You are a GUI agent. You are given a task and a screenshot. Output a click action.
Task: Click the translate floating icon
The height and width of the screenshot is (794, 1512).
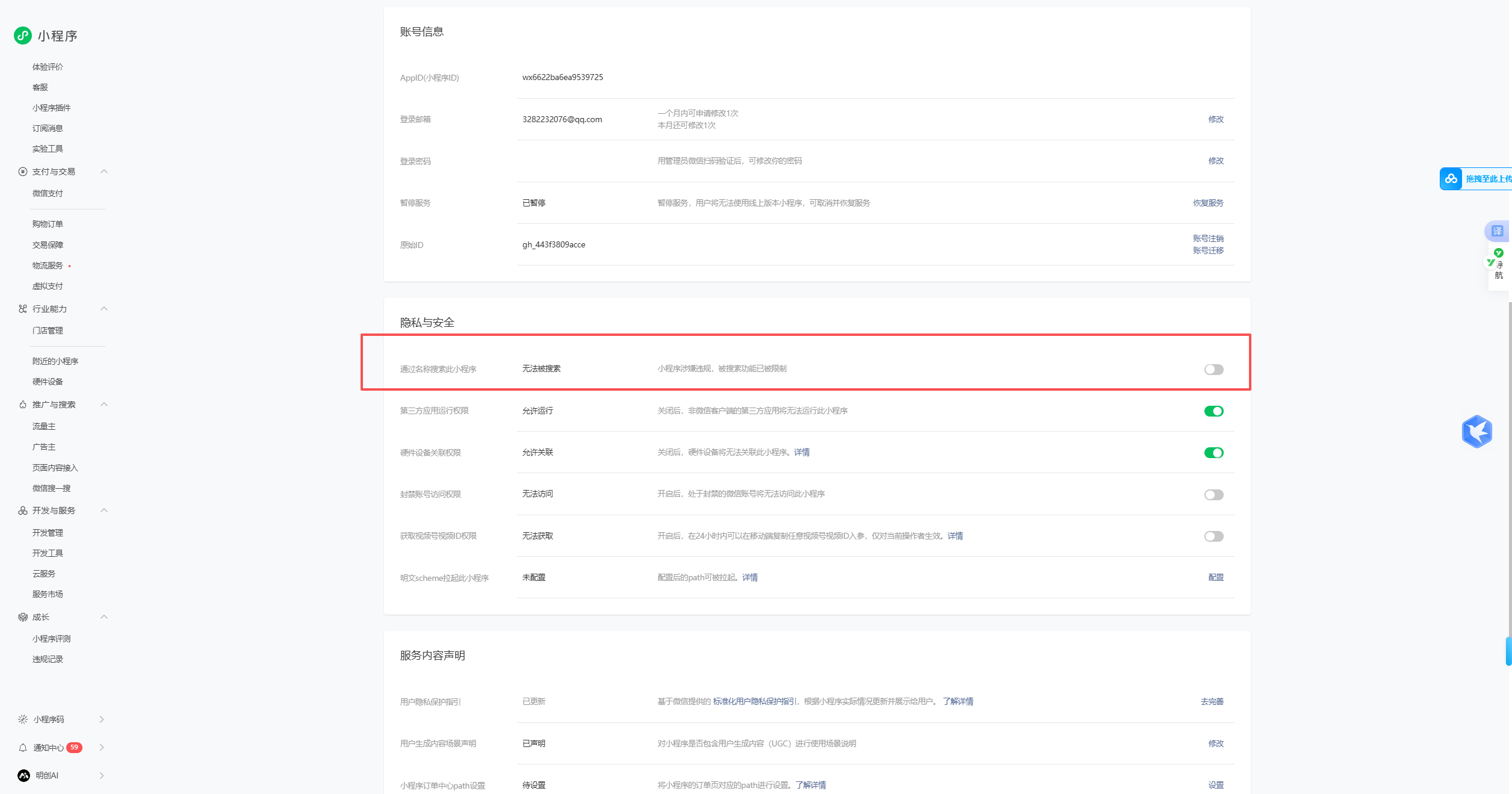1497,231
